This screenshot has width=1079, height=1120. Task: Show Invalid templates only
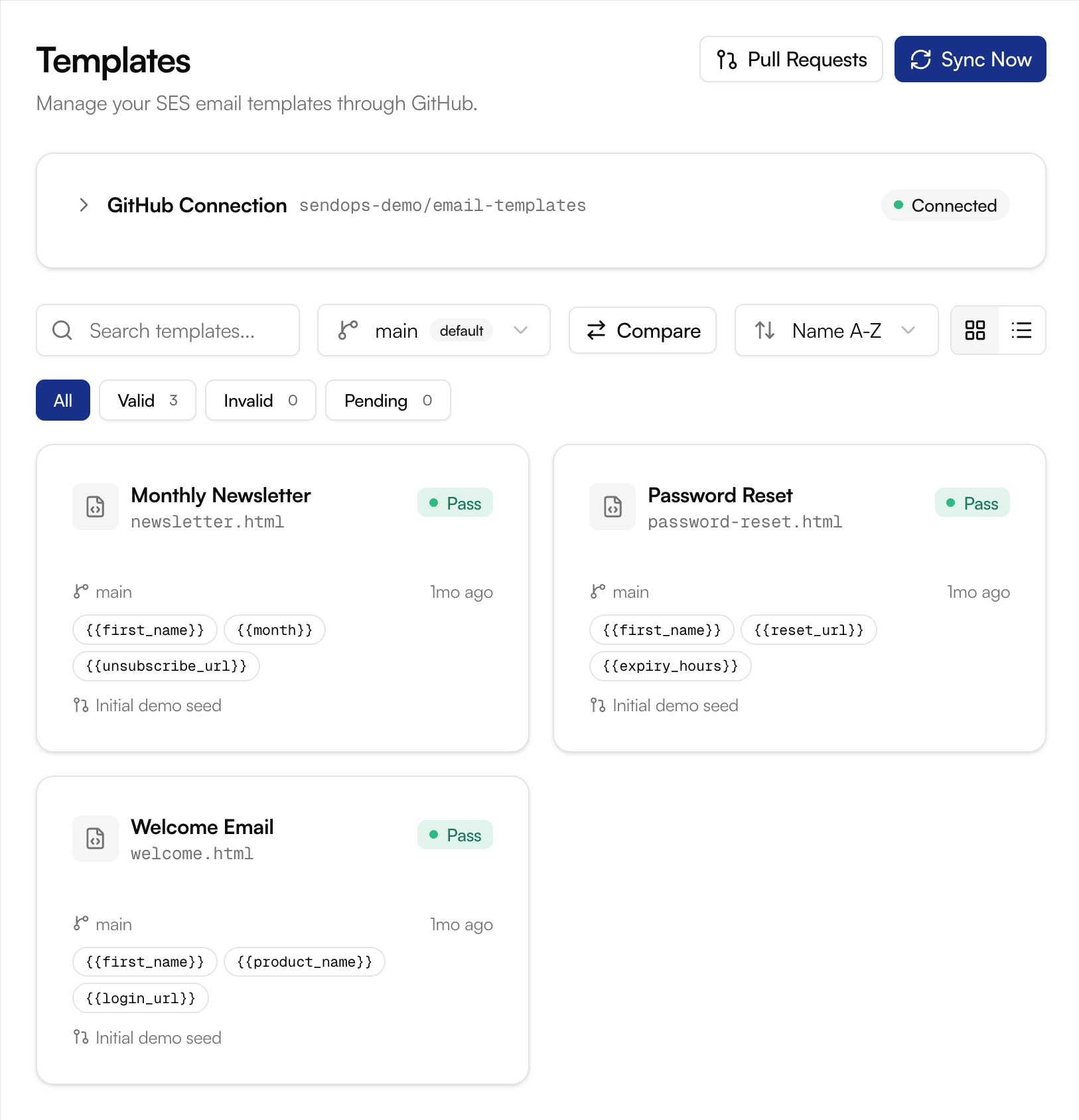tap(260, 400)
